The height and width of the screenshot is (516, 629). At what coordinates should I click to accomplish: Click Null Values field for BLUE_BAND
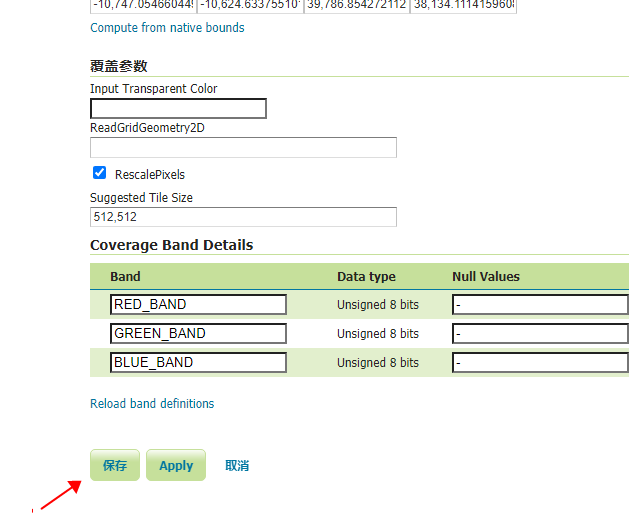pos(540,362)
